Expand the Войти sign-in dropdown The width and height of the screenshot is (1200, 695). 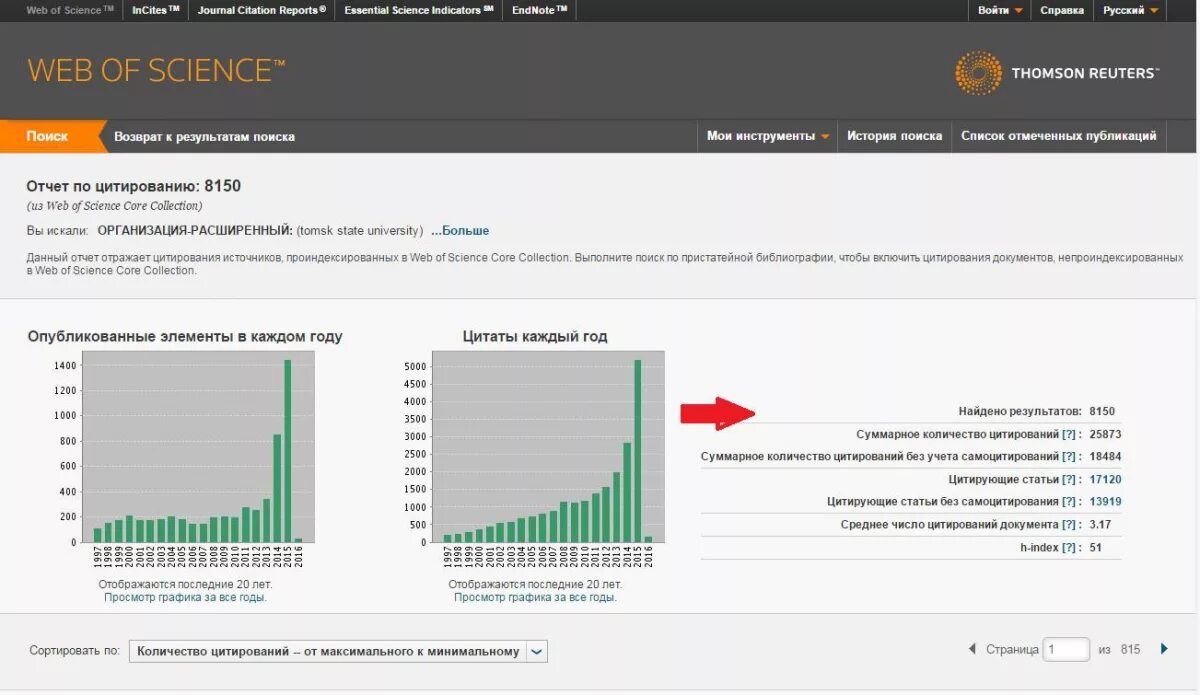point(1000,10)
